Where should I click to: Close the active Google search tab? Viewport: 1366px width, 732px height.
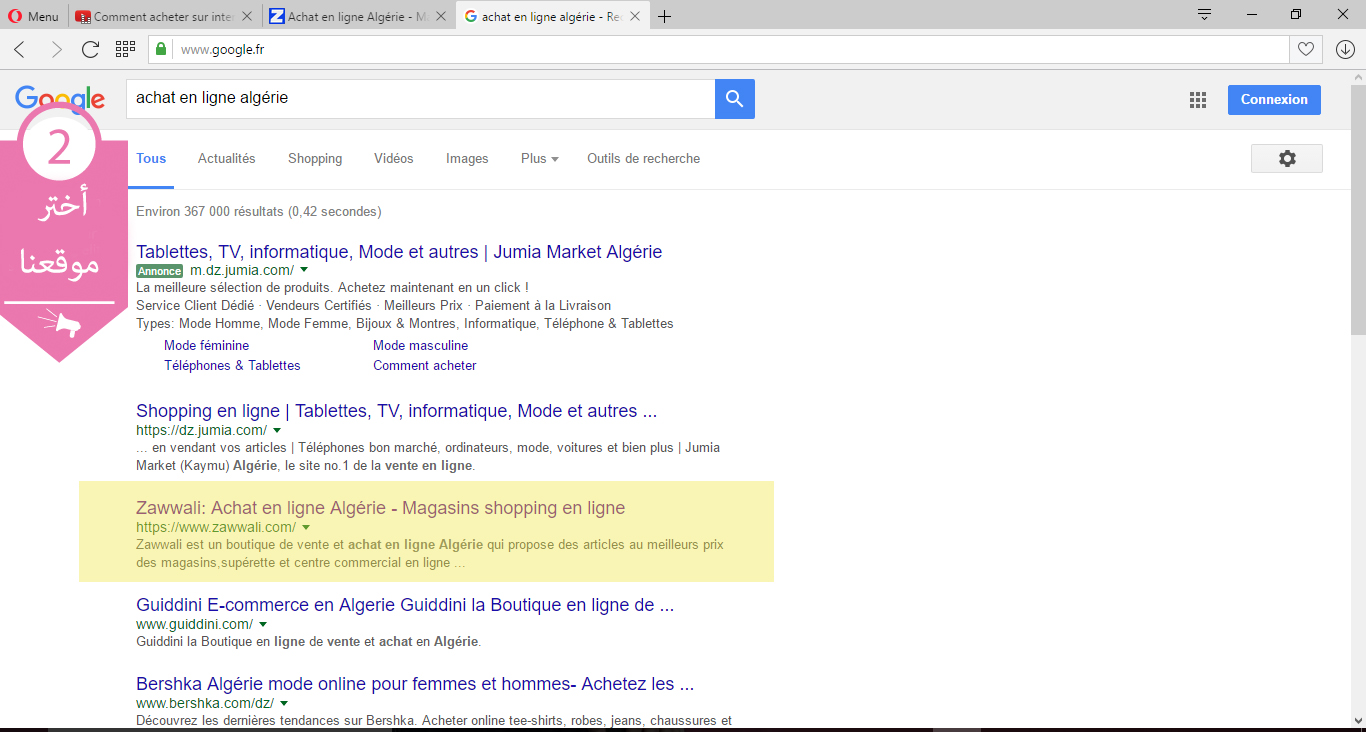click(x=635, y=16)
